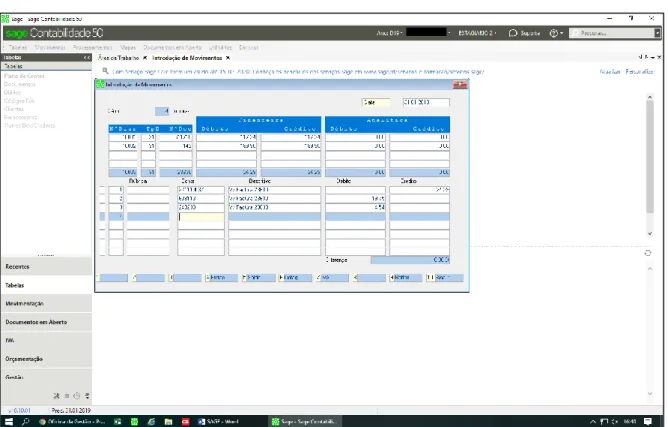Click the Débito amount in line 3
The image size is (668, 427).
click(355, 208)
